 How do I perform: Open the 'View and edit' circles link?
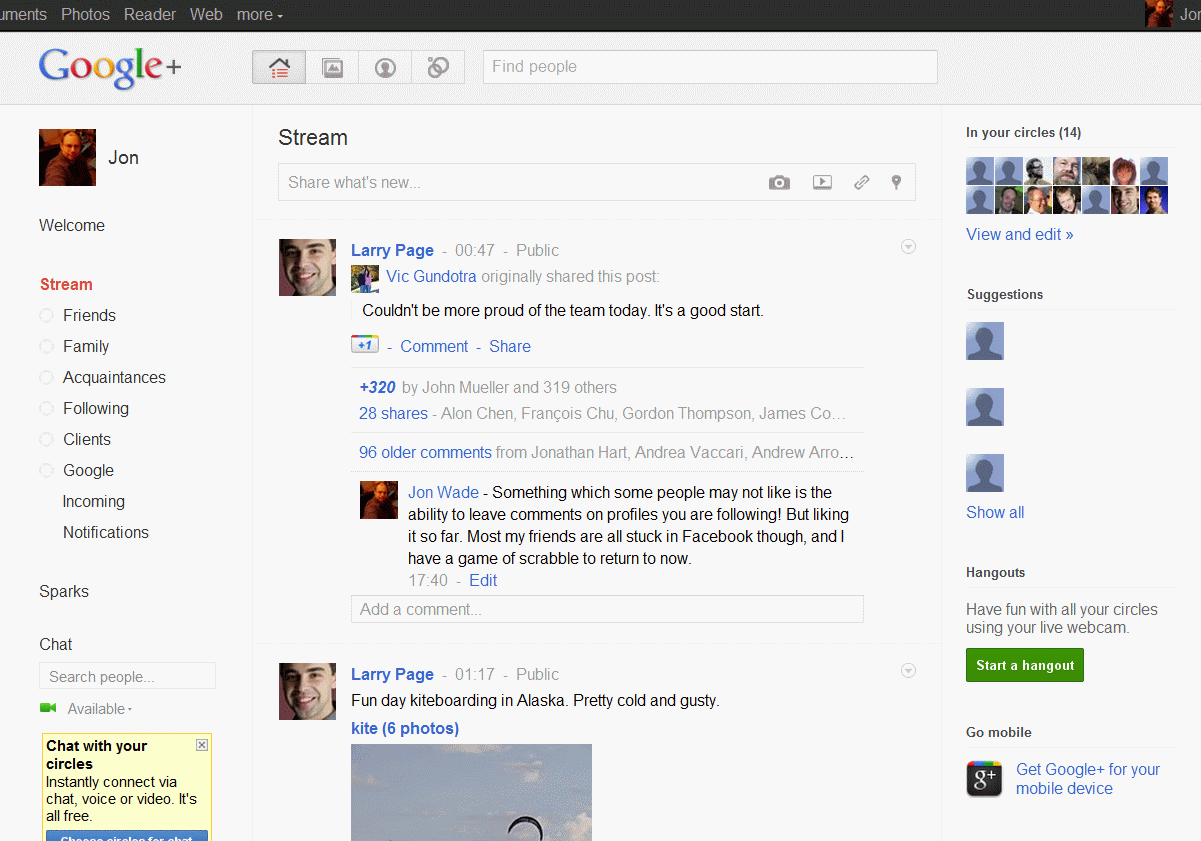(x=1019, y=234)
